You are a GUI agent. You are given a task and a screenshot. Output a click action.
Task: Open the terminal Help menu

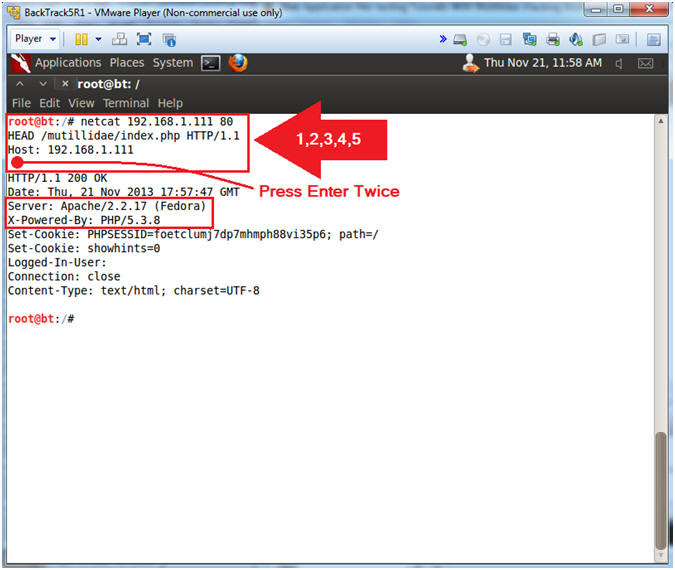[170, 103]
